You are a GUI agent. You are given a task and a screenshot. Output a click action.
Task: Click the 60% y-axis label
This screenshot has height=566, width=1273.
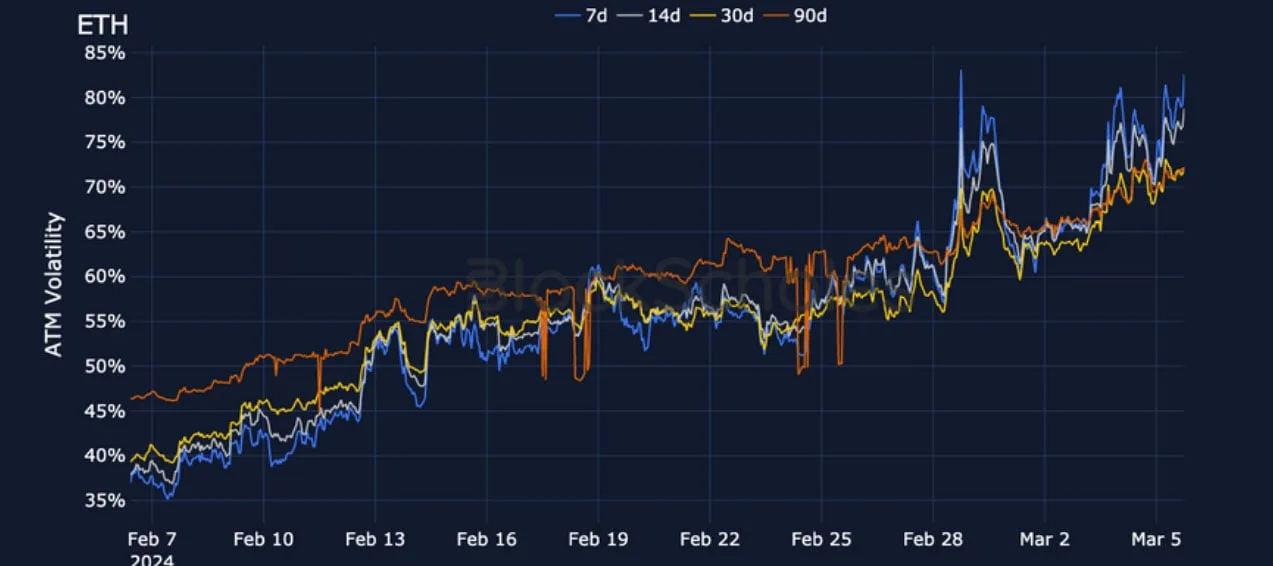click(104, 277)
